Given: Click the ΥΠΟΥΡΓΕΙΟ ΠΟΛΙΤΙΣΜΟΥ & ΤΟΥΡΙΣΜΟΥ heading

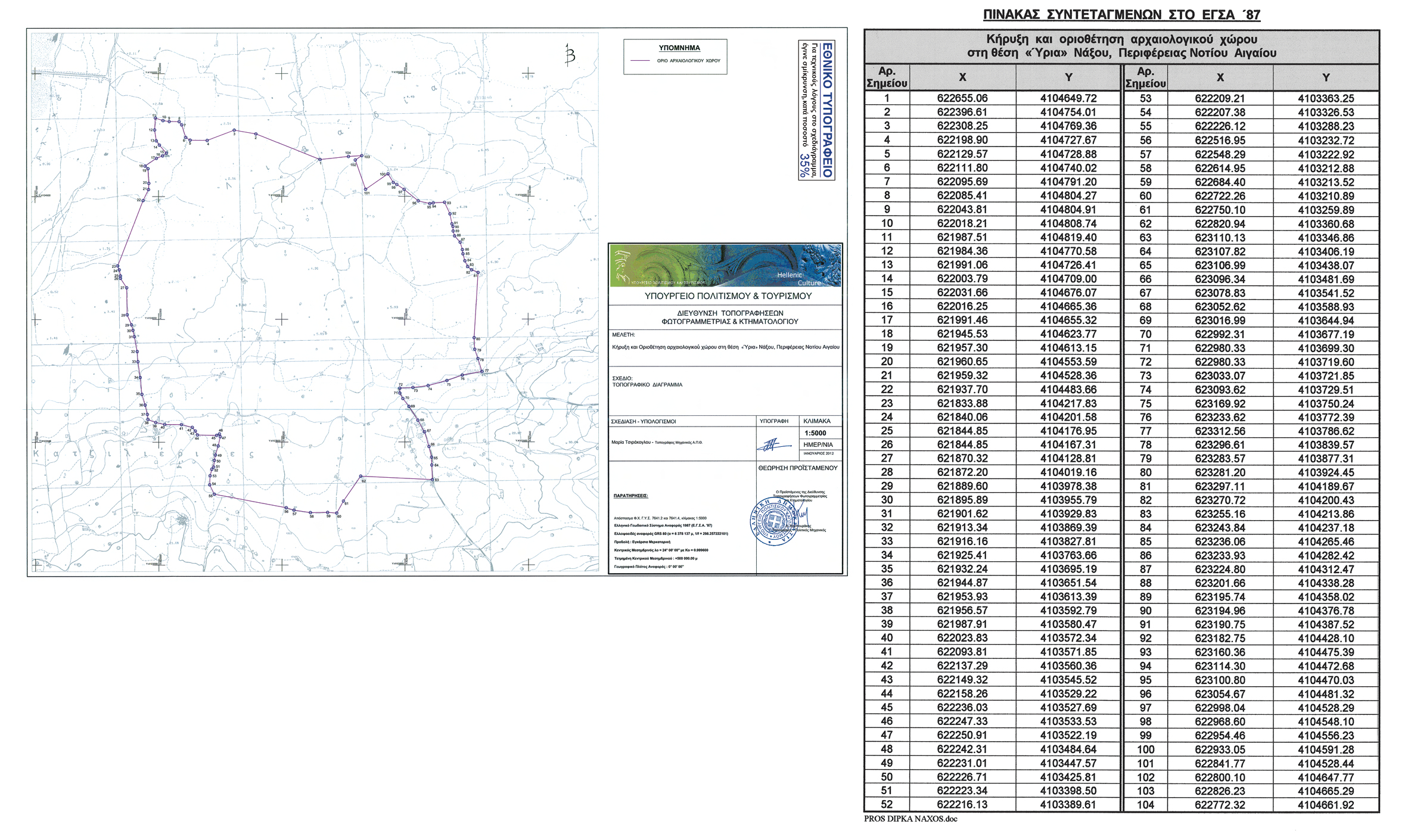Looking at the screenshot, I should click(728, 296).
